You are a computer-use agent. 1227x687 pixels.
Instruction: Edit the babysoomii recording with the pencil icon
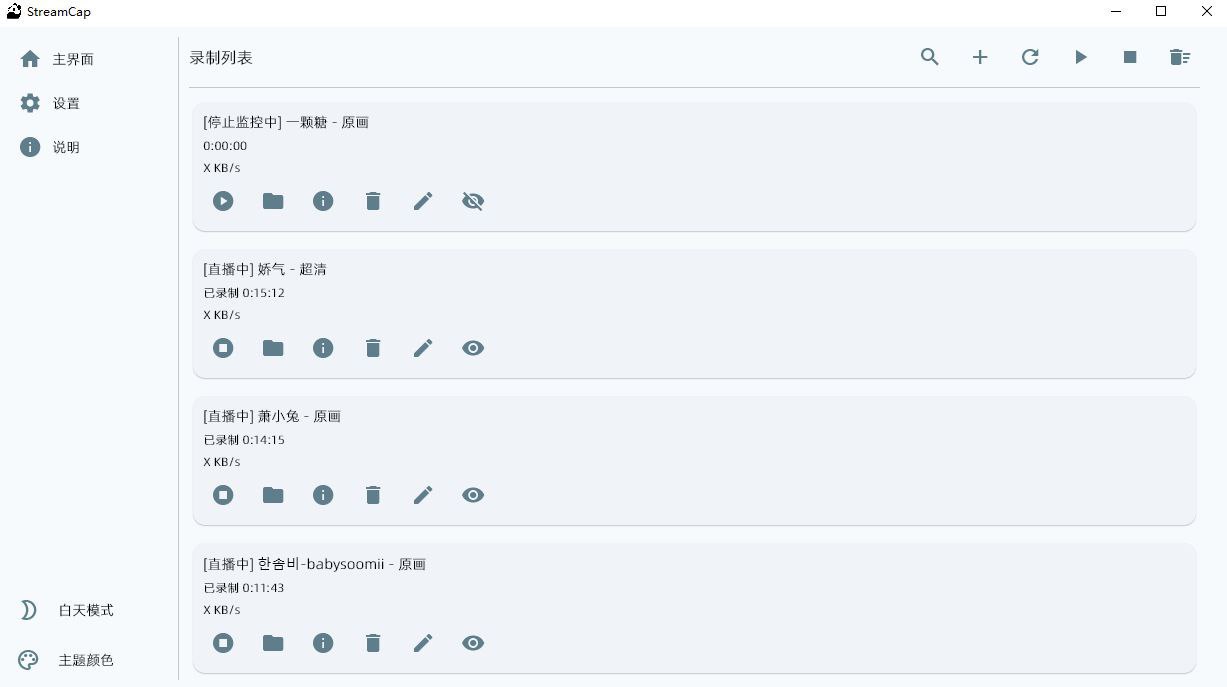coord(423,643)
